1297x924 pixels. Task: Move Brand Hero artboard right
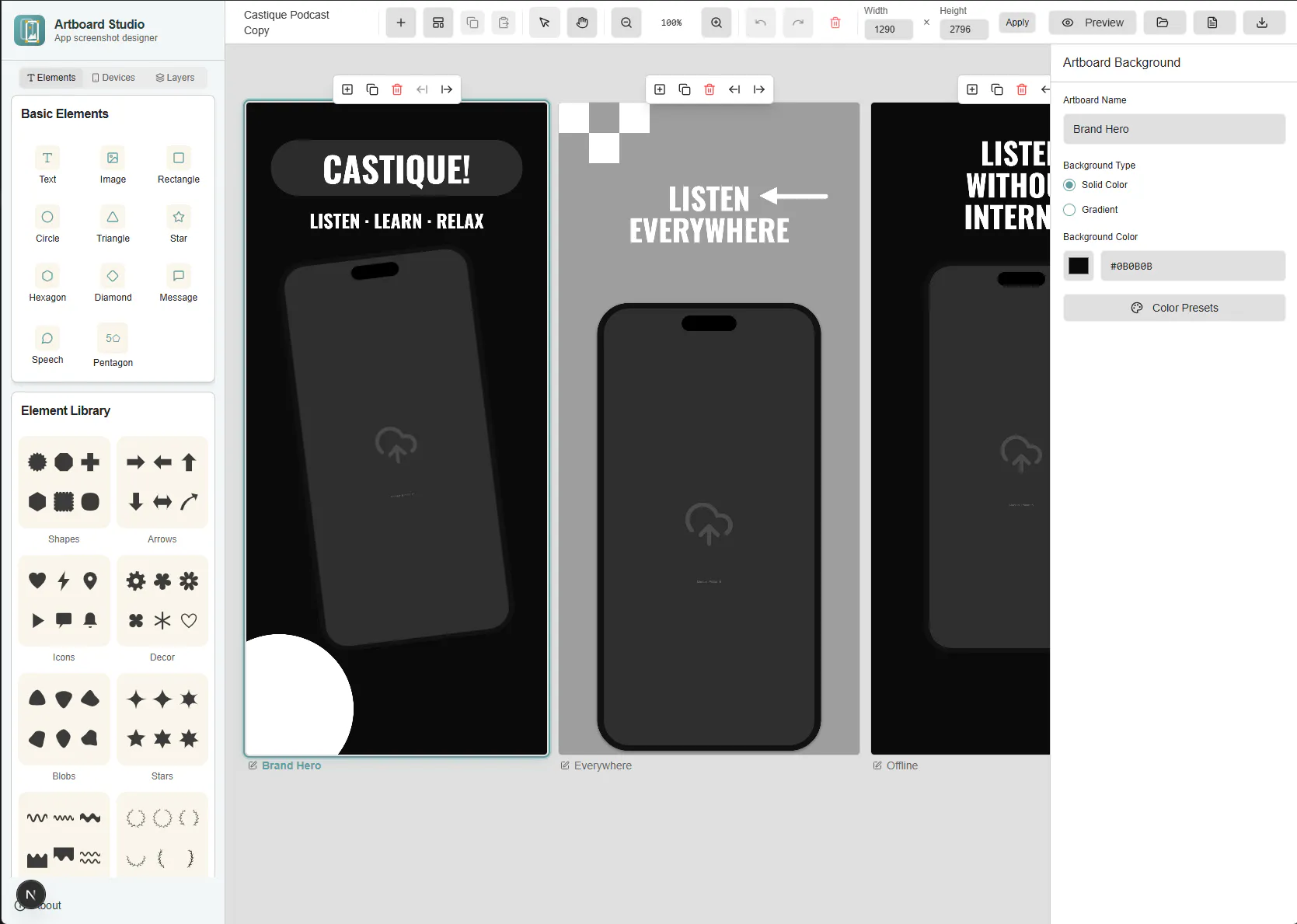[x=447, y=89]
